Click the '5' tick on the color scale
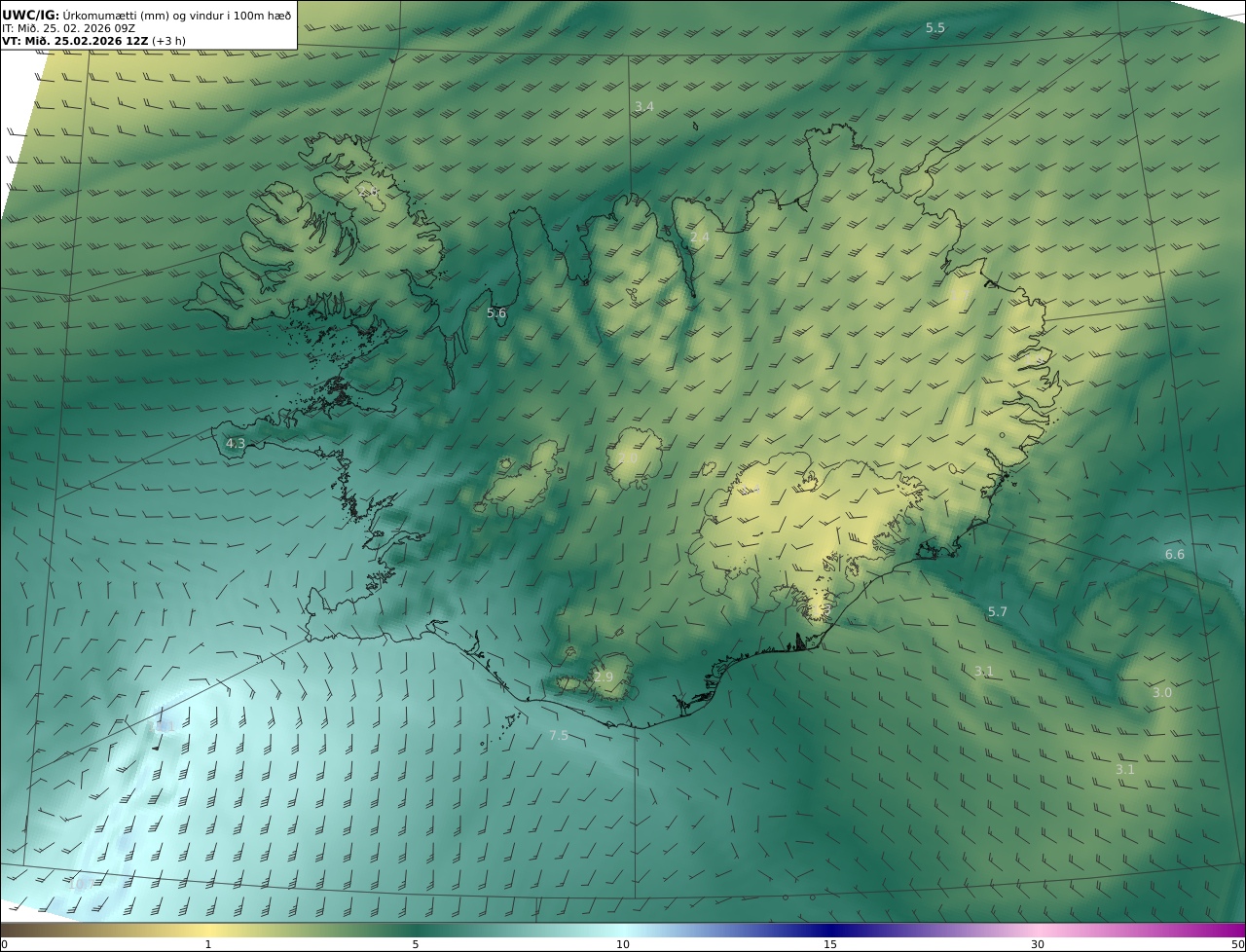Viewport: 1246px width, 952px height. coord(416,944)
